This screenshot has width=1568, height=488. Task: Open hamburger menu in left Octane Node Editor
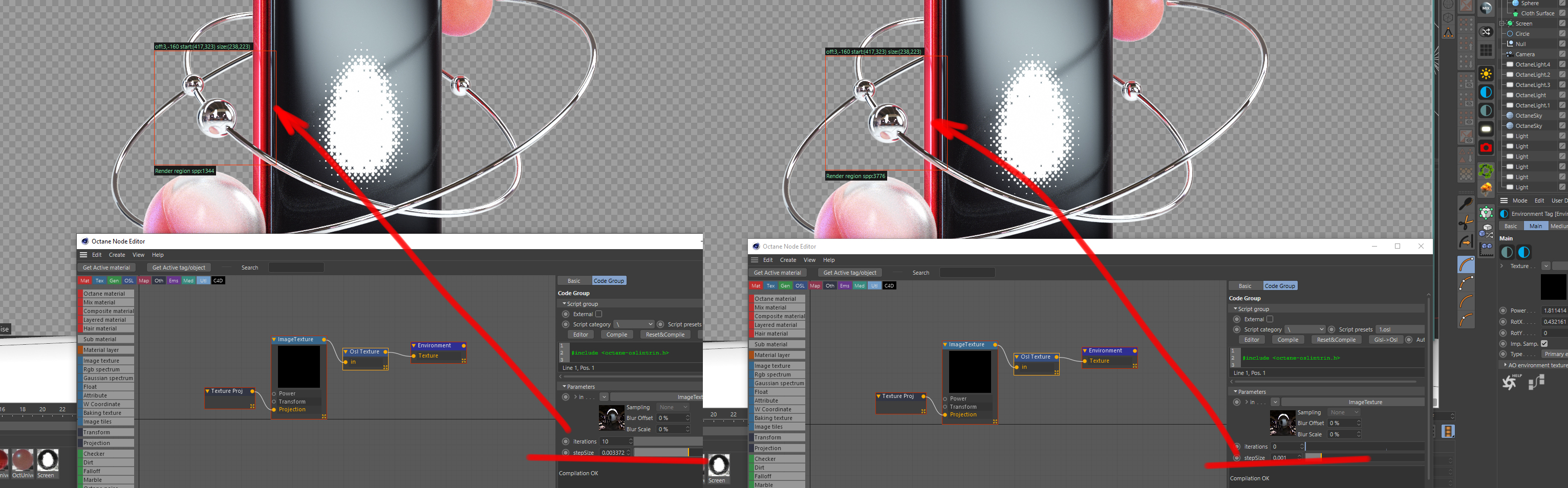click(x=83, y=255)
